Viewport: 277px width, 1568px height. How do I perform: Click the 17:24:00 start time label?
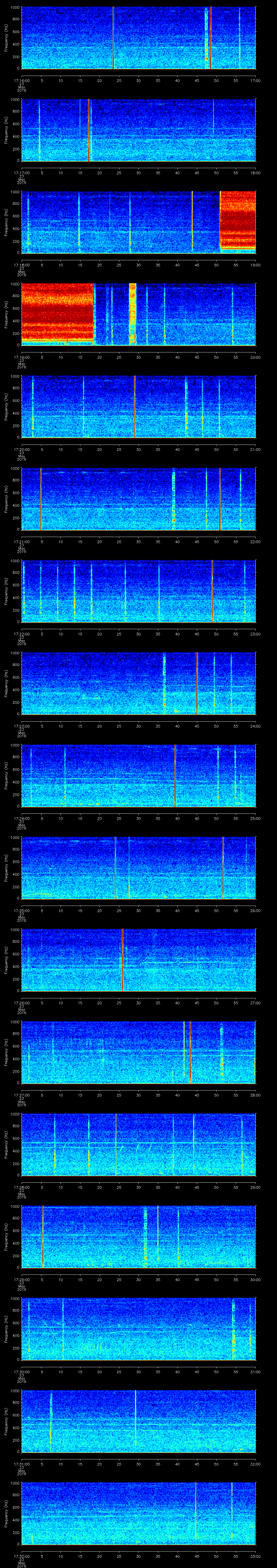[21, 818]
